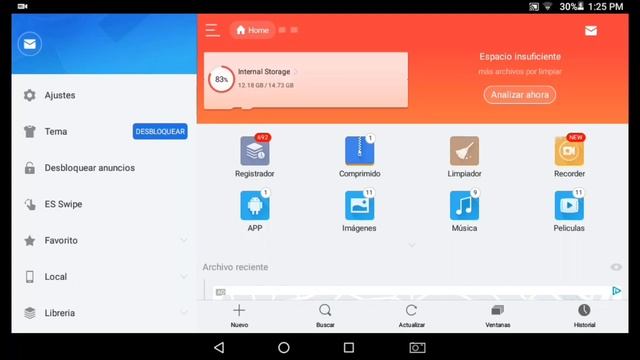Tap the Analizar ahora button
The width and height of the screenshot is (640, 360).
point(520,95)
